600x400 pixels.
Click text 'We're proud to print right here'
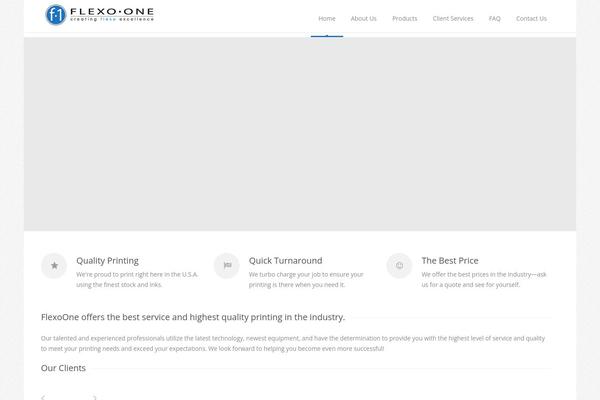tap(137, 279)
